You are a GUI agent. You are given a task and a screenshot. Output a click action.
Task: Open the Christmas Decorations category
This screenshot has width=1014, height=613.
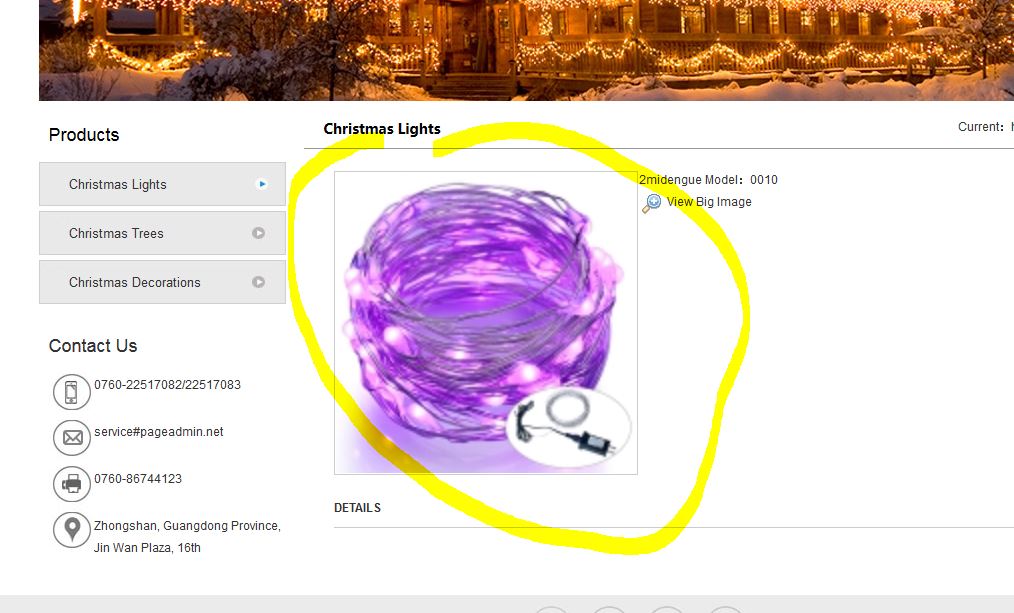162,282
